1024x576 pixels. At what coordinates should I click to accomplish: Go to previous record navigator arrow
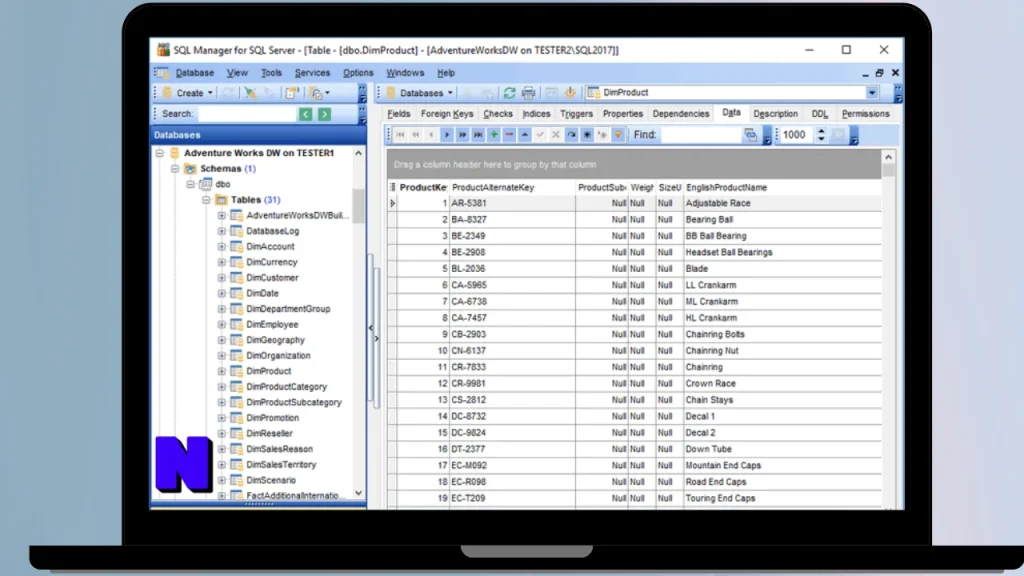(431, 135)
